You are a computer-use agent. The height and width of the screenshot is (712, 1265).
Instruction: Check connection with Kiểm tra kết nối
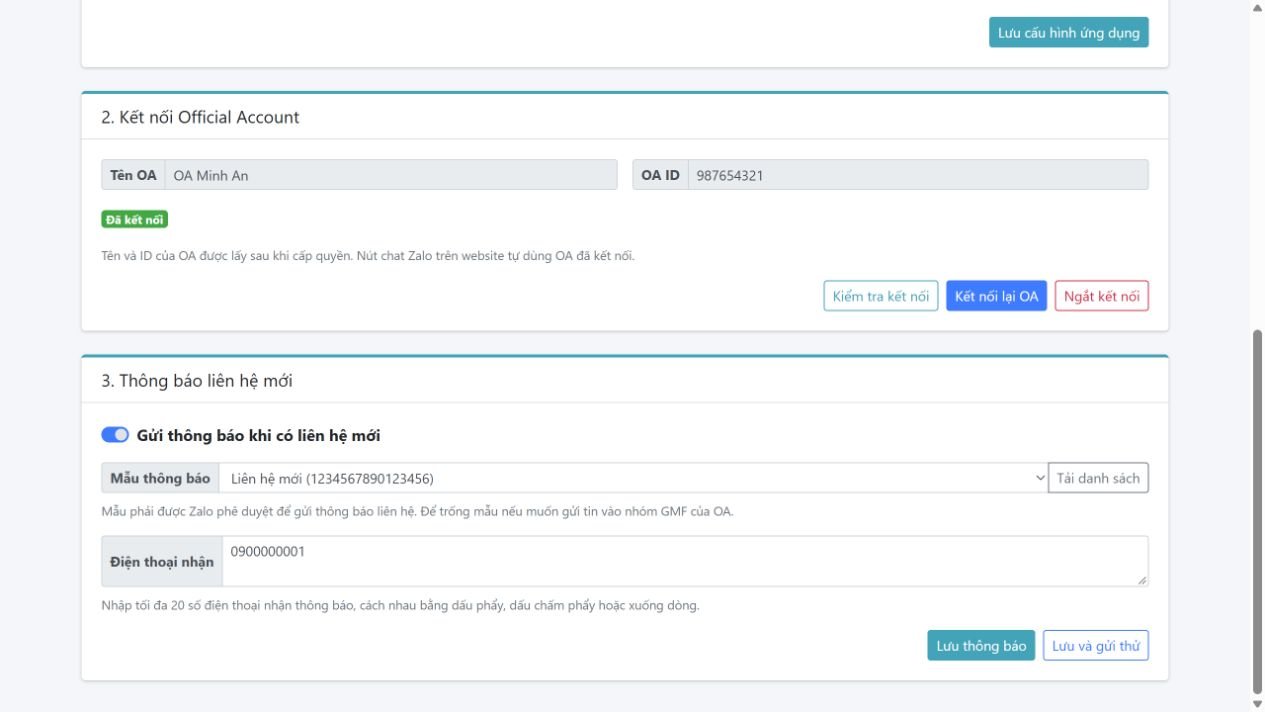(881, 296)
